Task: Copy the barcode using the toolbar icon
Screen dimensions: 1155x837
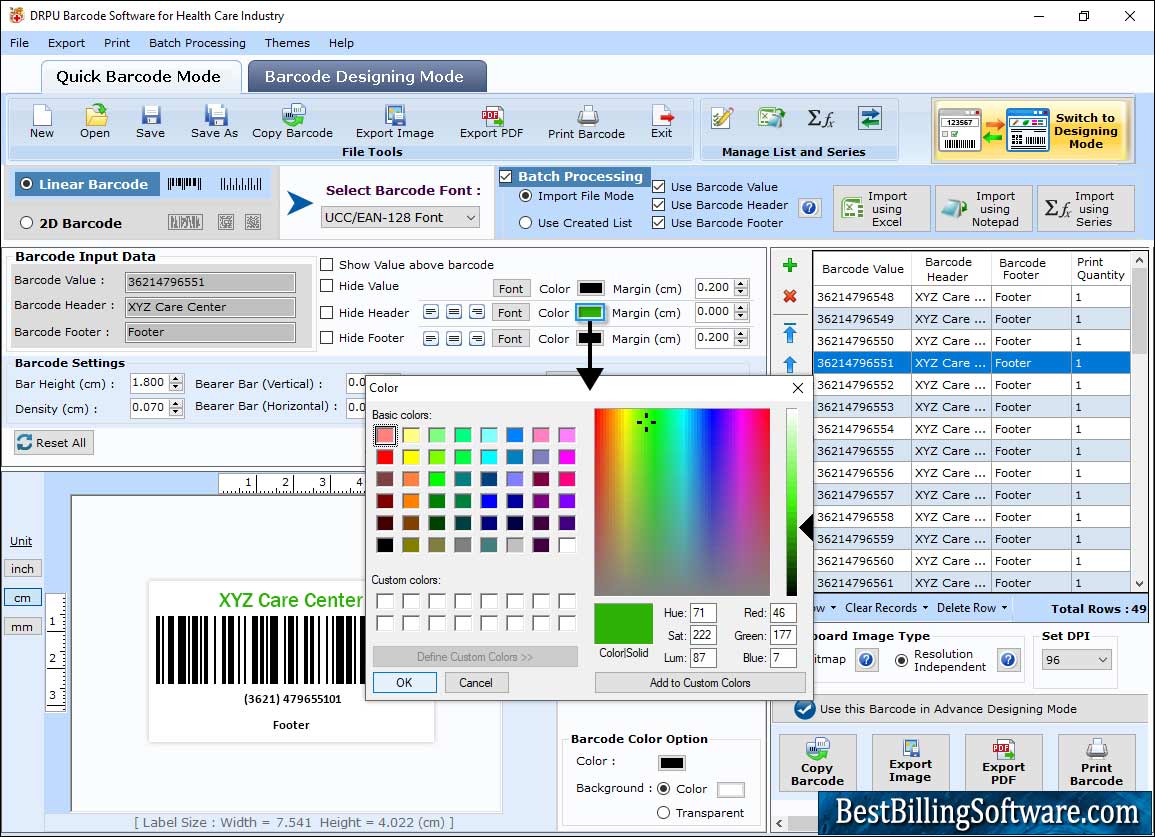Action: pyautogui.click(x=292, y=122)
